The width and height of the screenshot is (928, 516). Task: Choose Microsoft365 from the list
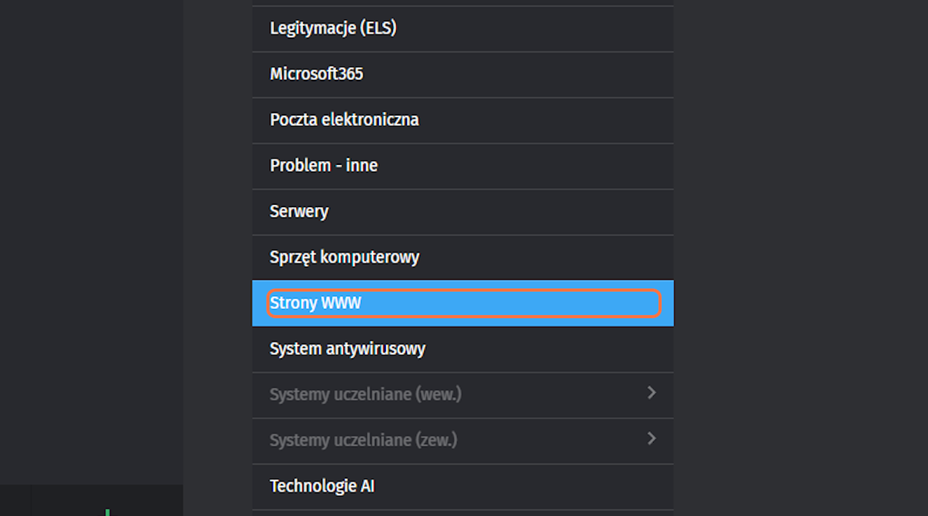pyautogui.click(x=316, y=75)
